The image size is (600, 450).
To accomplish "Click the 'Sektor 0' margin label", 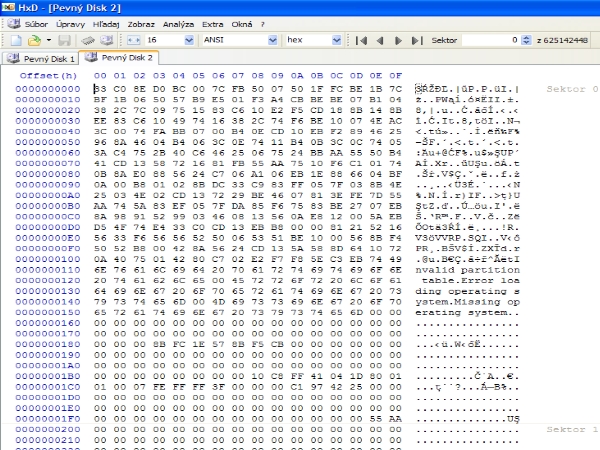I will tap(572, 89).
